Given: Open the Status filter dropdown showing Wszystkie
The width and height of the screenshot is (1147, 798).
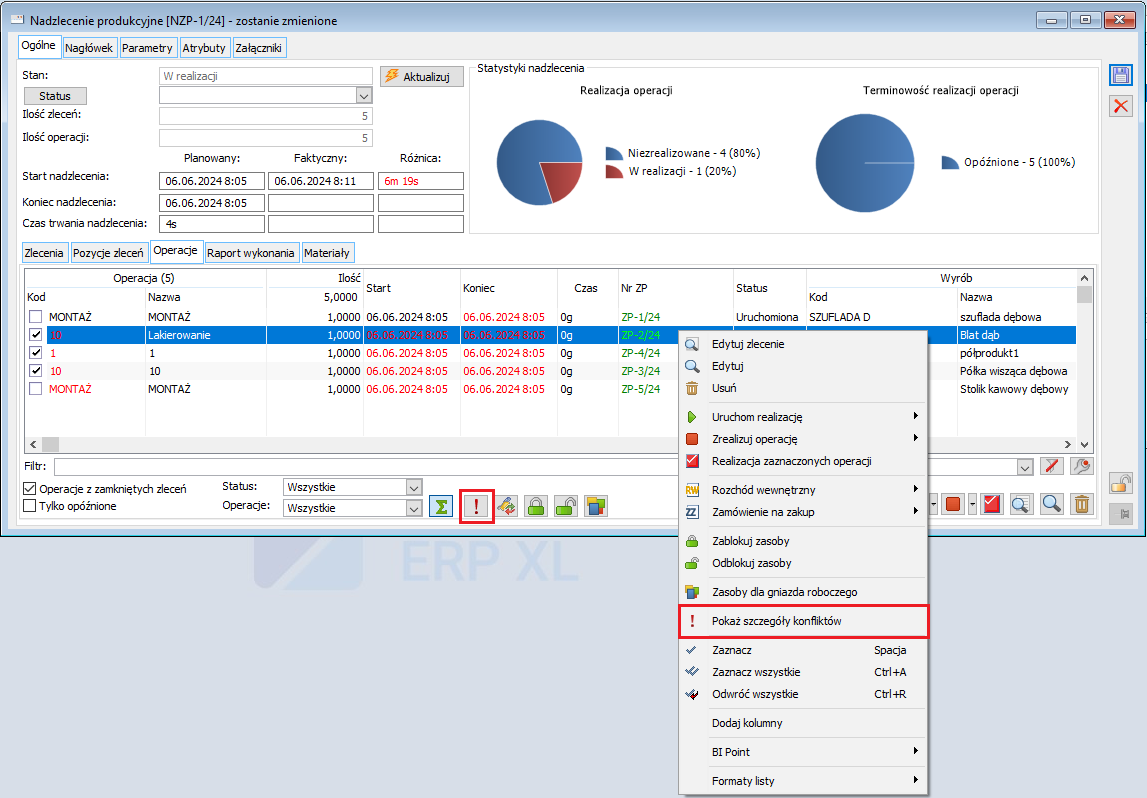Looking at the screenshot, I should click(414, 487).
